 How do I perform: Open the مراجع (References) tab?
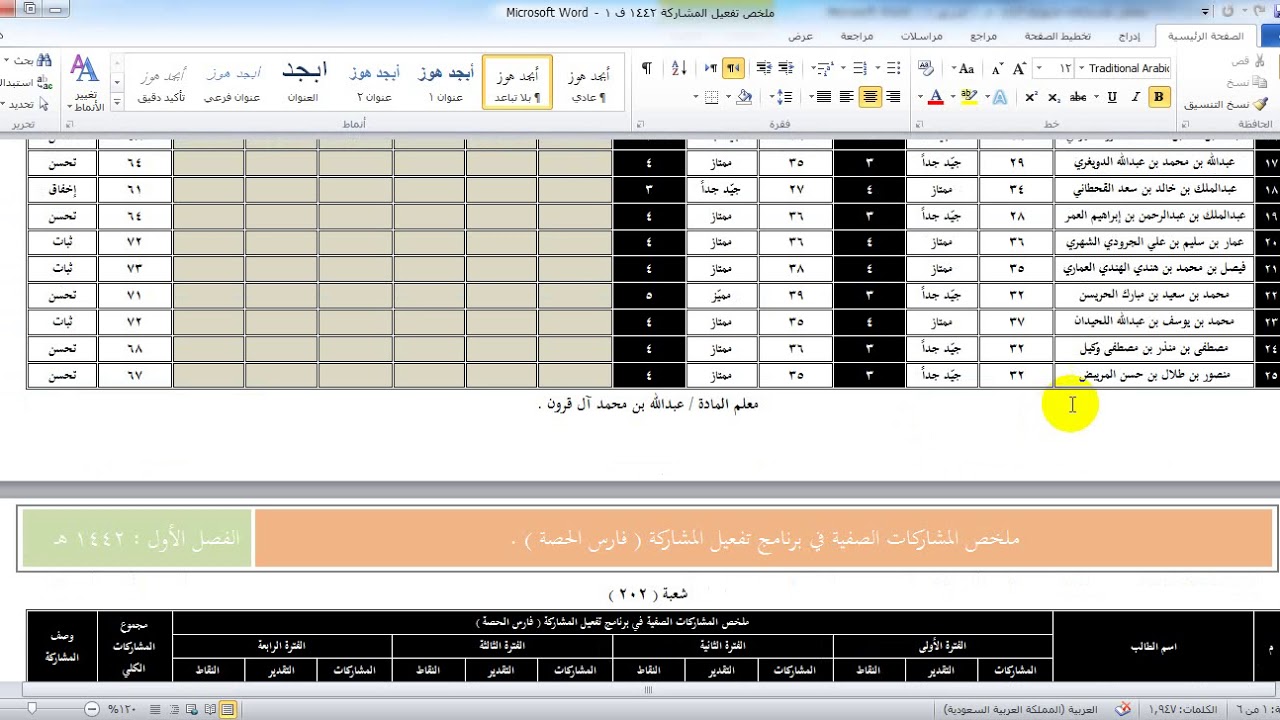tap(983, 36)
